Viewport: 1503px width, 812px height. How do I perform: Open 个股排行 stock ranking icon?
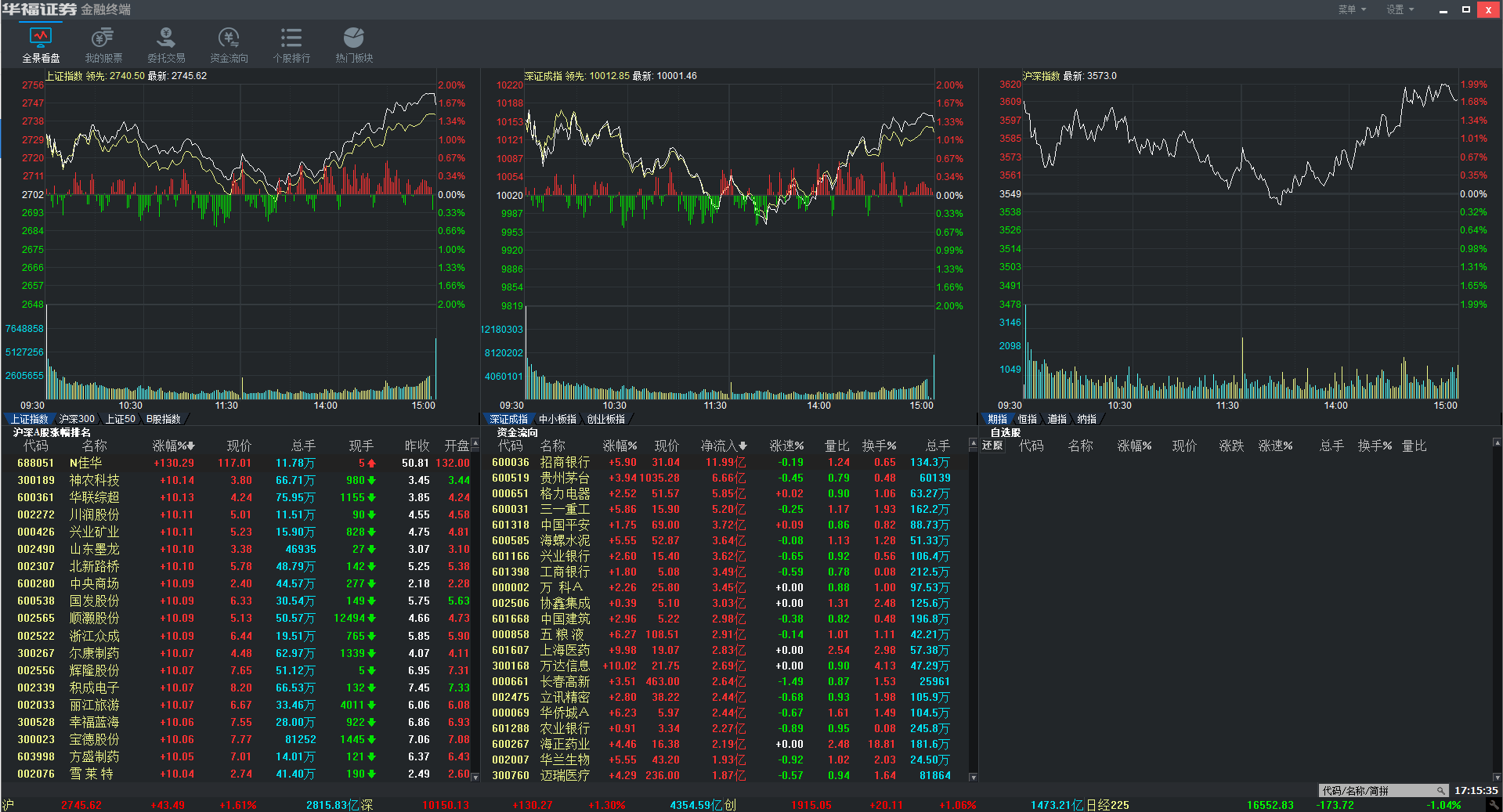tap(291, 45)
